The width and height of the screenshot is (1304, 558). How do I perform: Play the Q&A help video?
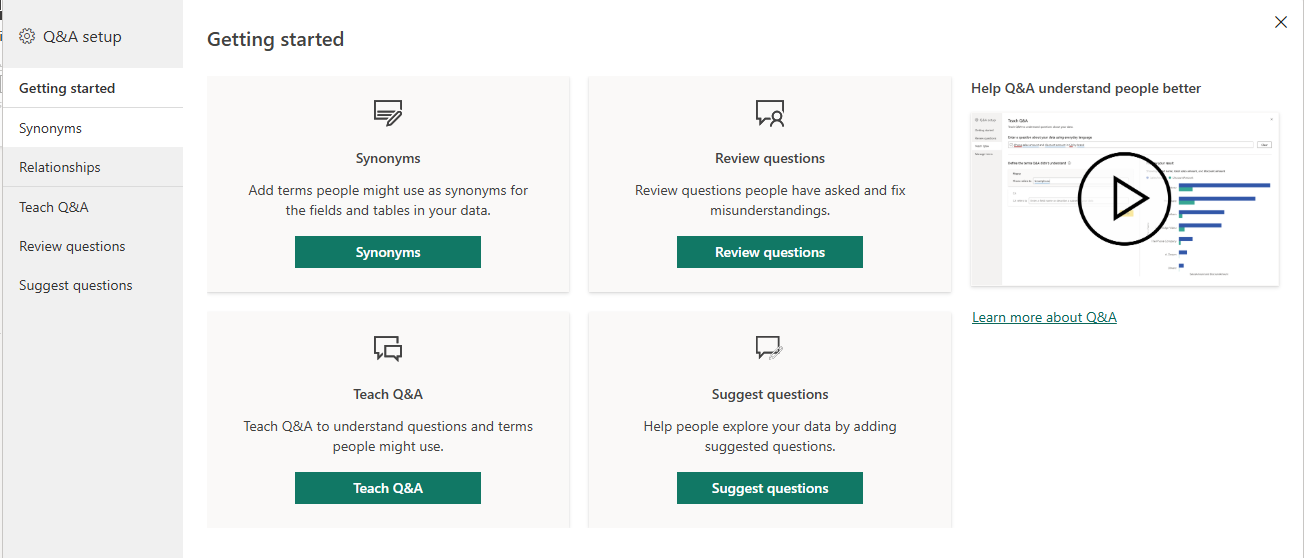tap(1115, 197)
